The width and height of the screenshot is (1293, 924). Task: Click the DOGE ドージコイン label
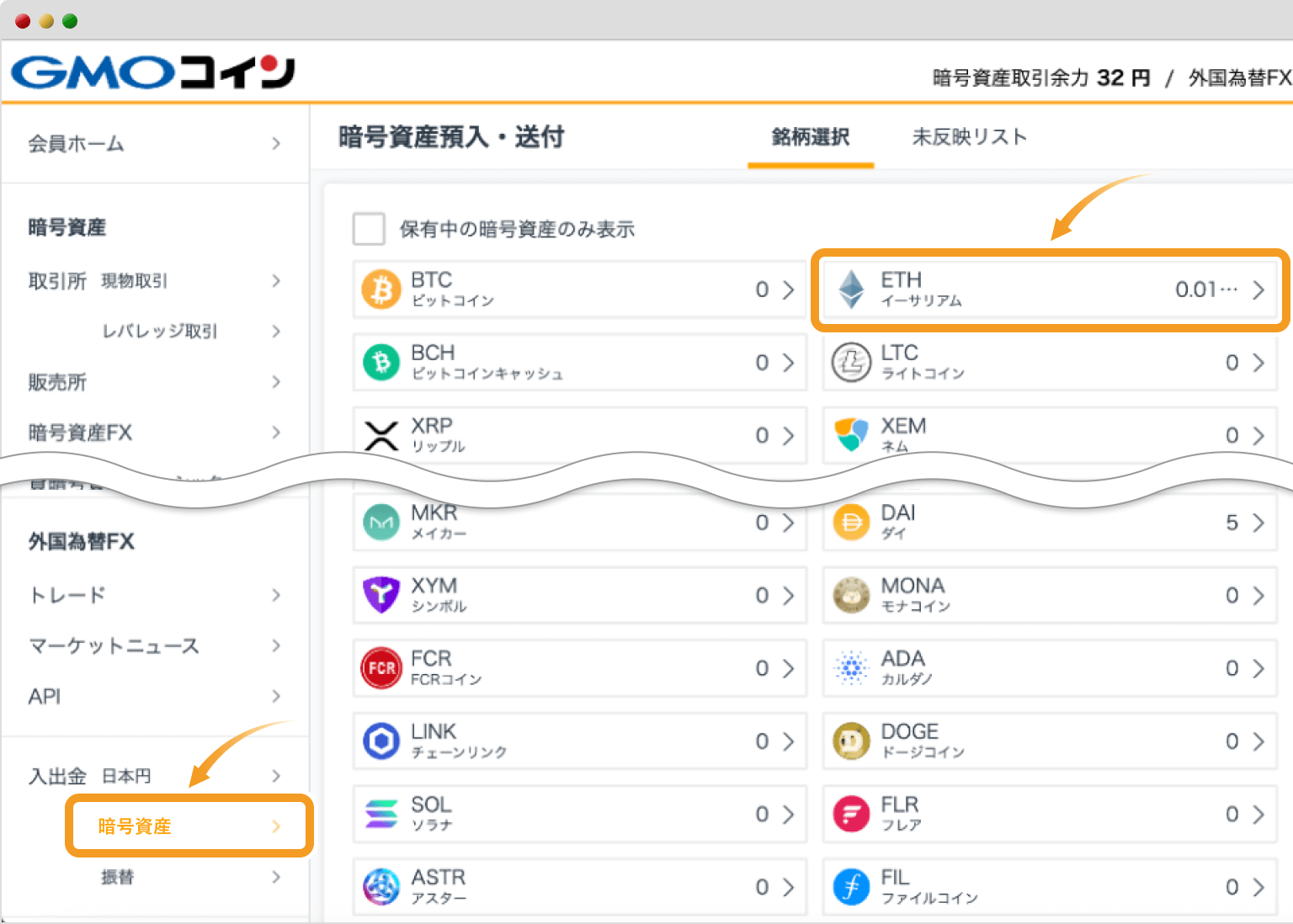[923, 741]
